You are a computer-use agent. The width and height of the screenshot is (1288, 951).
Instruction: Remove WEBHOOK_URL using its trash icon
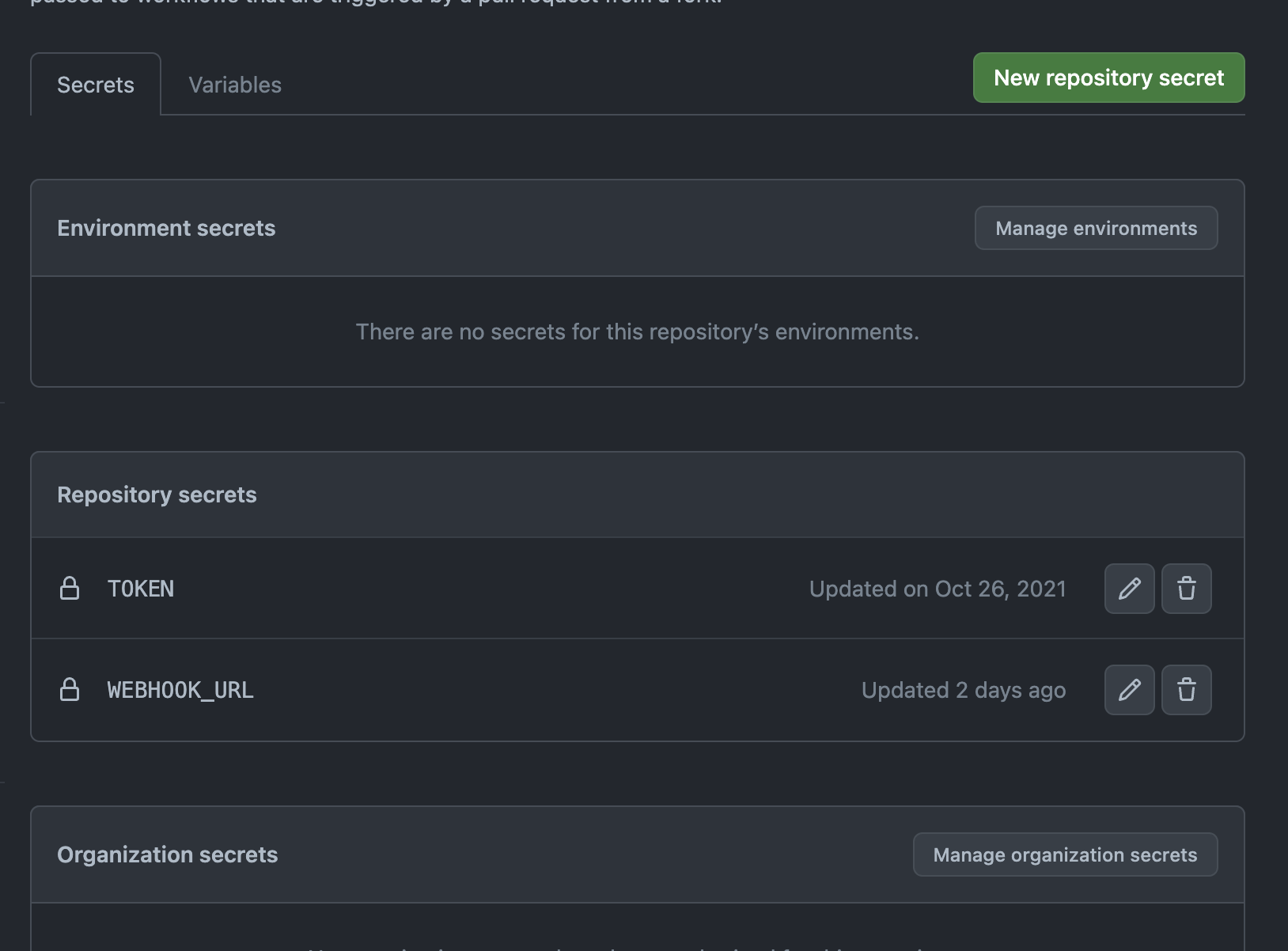pos(1186,690)
